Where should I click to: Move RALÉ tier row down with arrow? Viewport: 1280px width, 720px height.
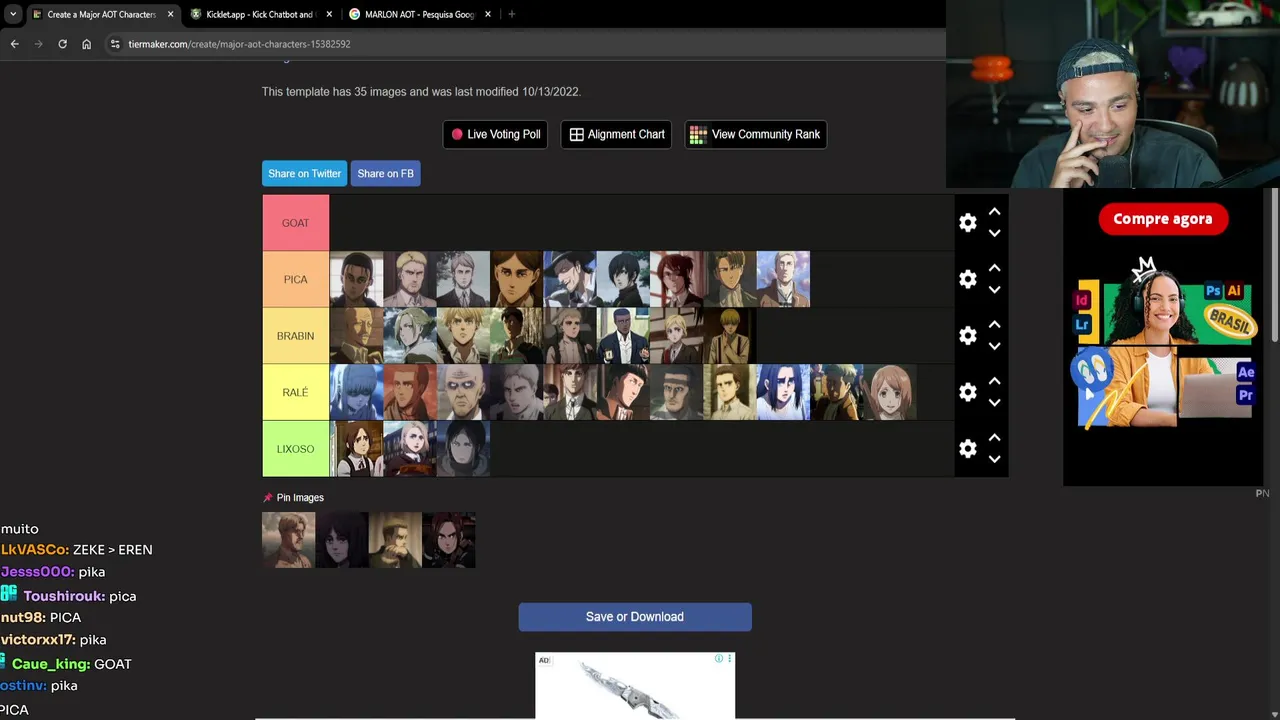click(994, 403)
